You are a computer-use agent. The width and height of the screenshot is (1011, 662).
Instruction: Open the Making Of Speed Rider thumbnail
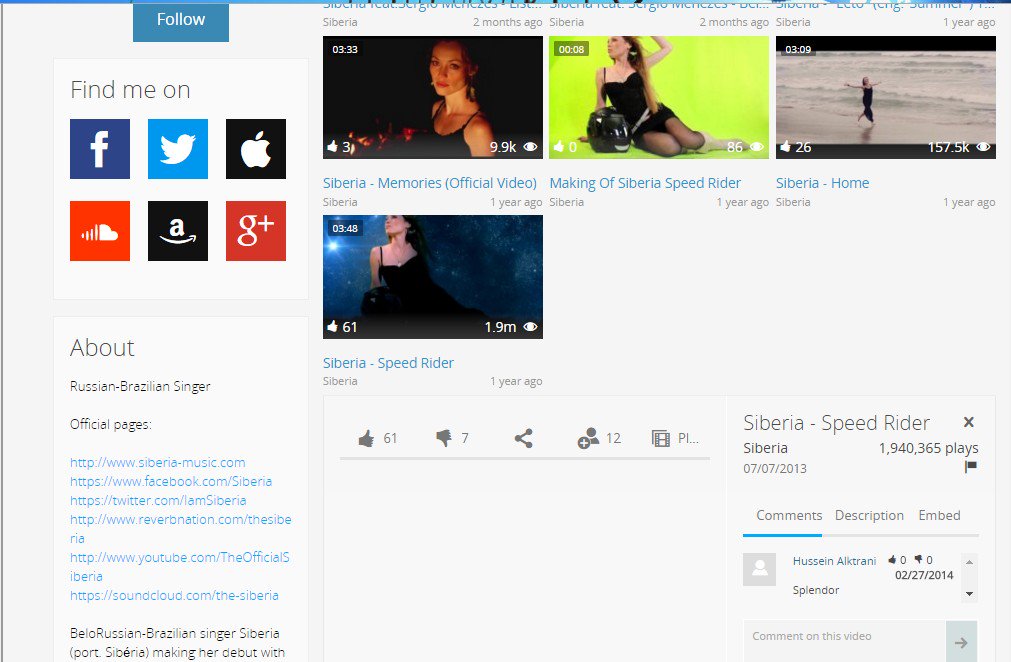[x=659, y=97]
